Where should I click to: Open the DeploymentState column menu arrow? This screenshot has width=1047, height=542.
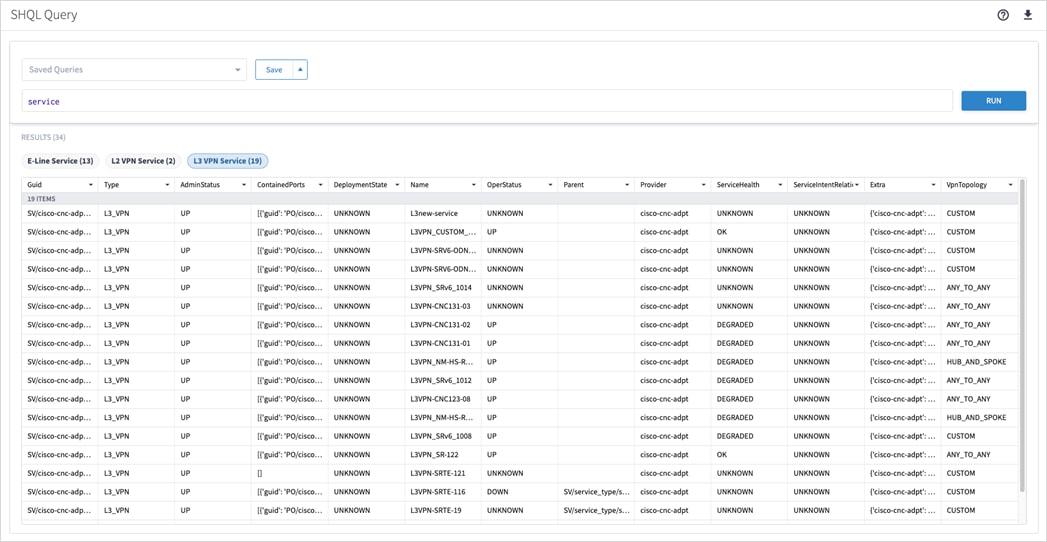pos(397,184)
